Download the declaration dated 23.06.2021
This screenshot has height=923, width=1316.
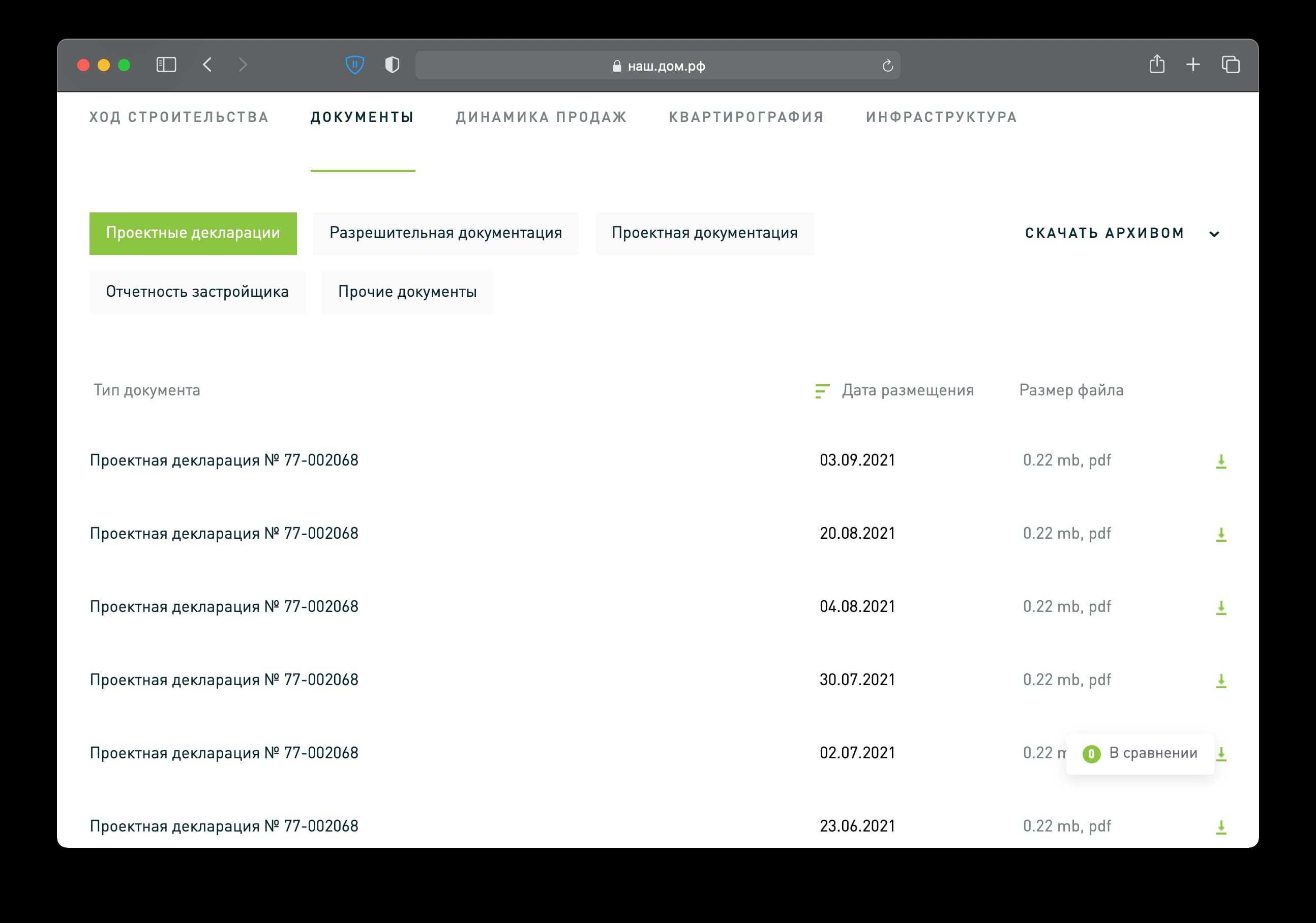pos(1221,827)
